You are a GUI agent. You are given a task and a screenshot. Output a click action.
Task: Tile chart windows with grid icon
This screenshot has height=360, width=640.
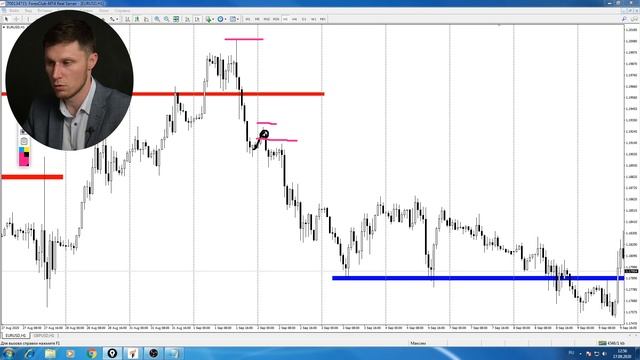coord(176,19)
